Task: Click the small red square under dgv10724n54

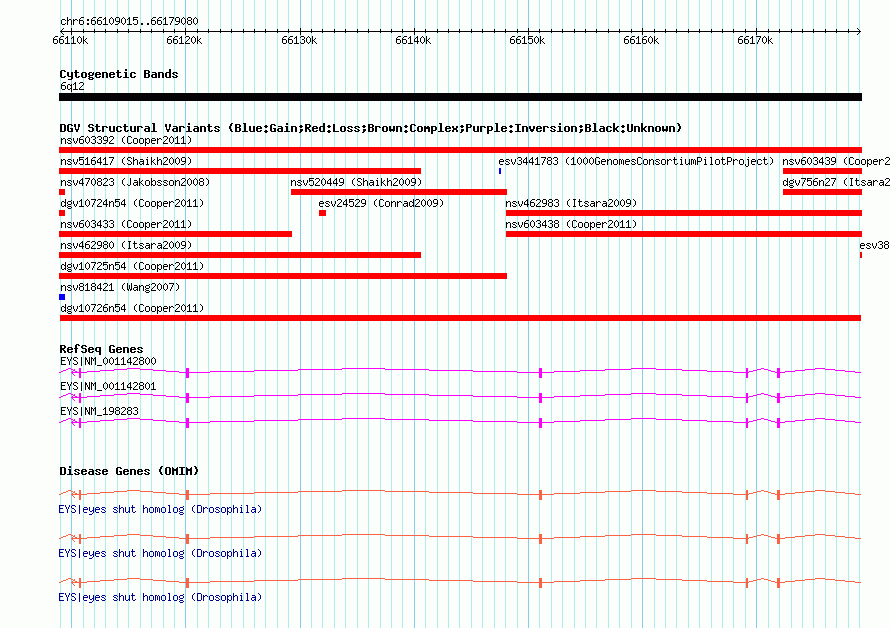Action: tap(62, 213)
